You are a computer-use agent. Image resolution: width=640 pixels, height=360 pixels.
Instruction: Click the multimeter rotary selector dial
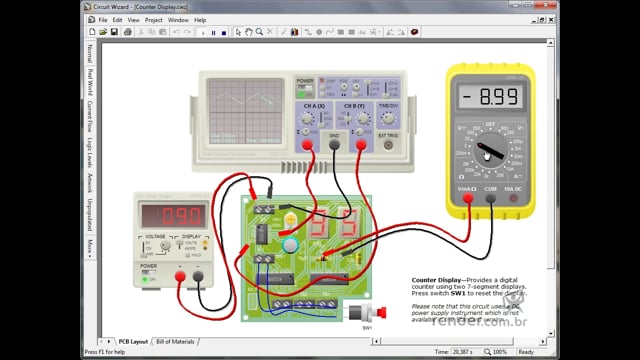[490, 151]
